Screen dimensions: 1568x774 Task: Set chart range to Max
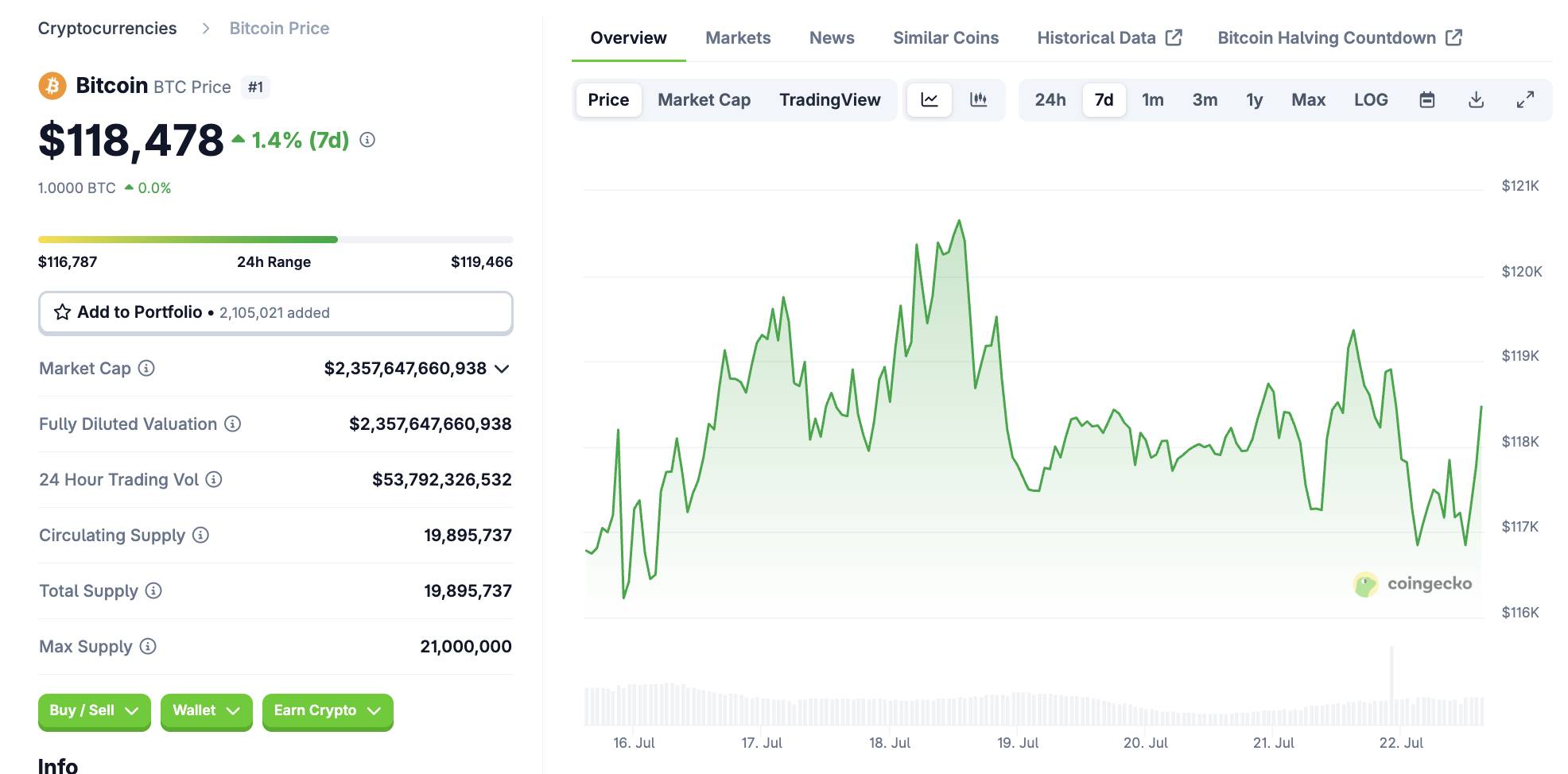pyautogui.click(x=1308, y=100)
